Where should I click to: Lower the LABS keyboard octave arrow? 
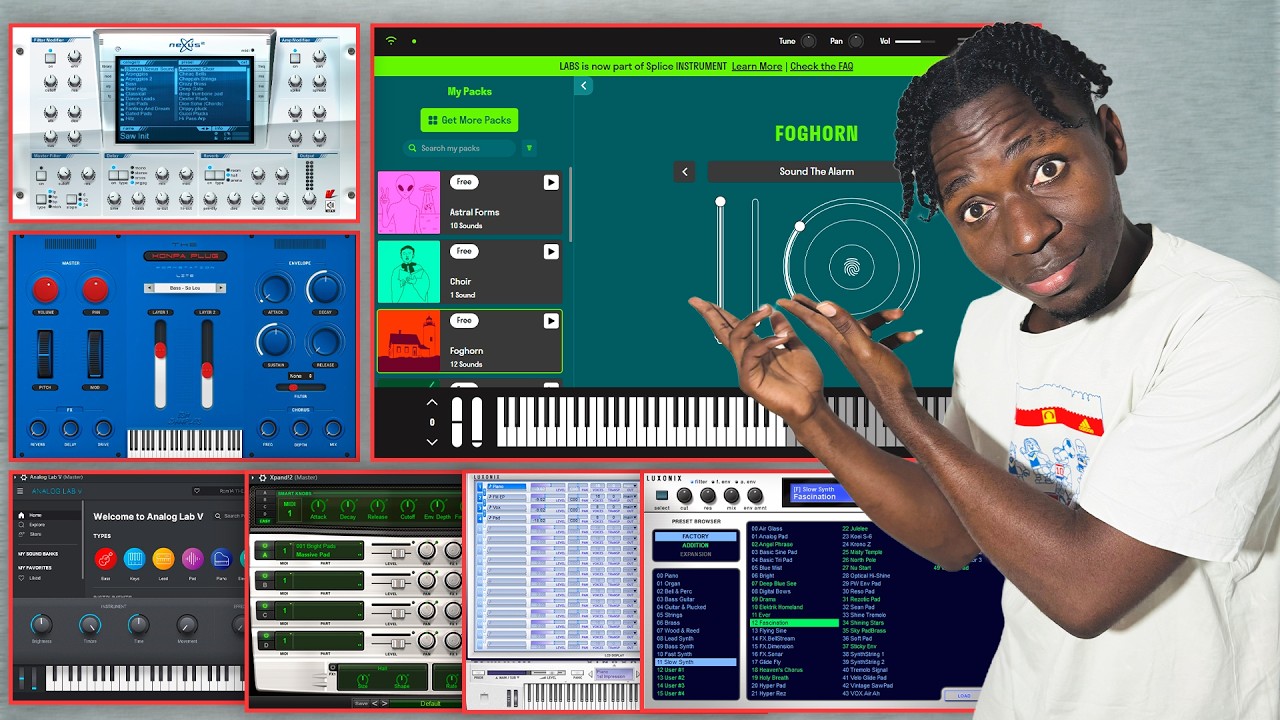[x=432, y=440]
